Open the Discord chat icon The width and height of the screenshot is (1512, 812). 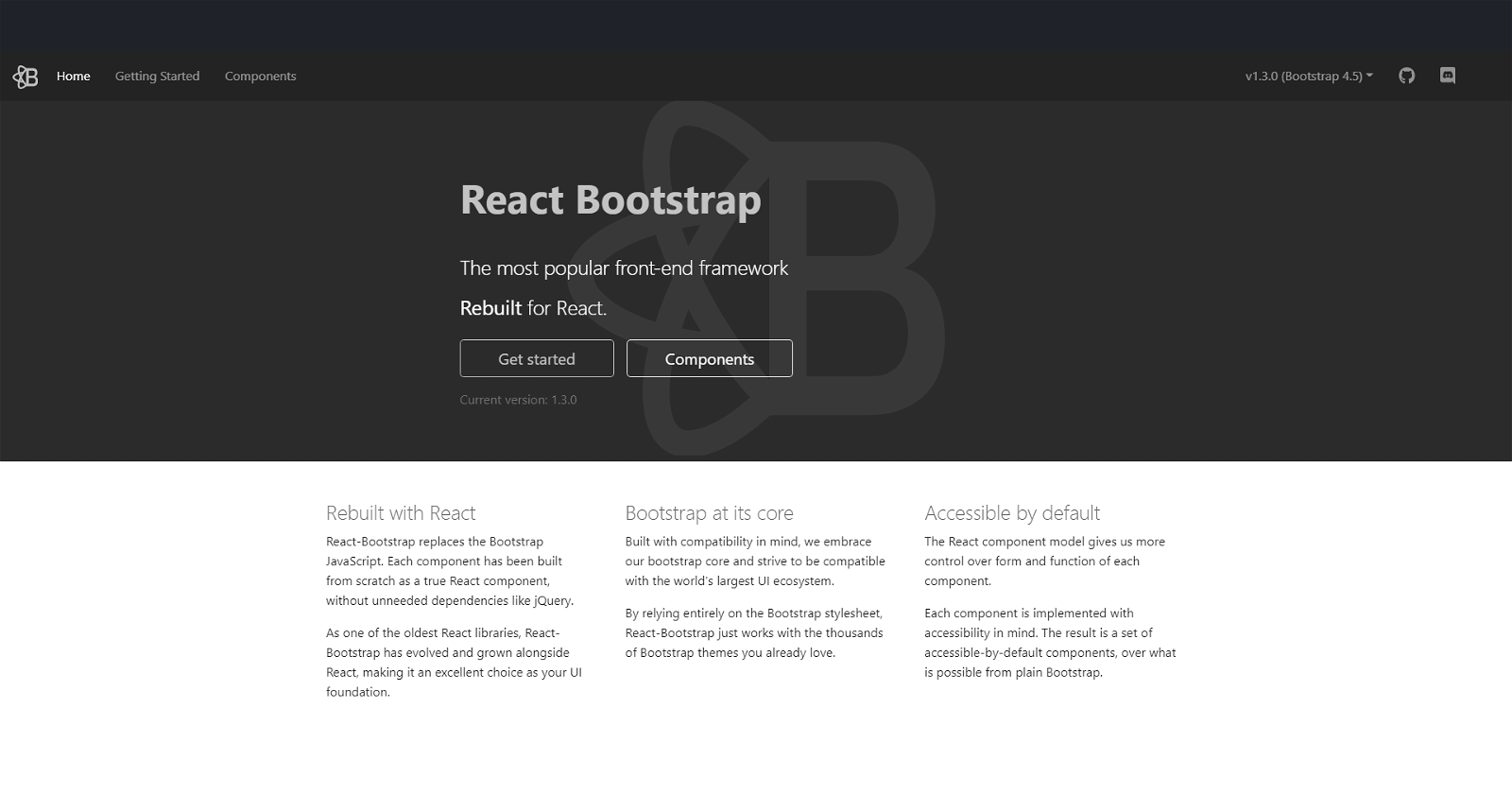[x=1448, y=76]
